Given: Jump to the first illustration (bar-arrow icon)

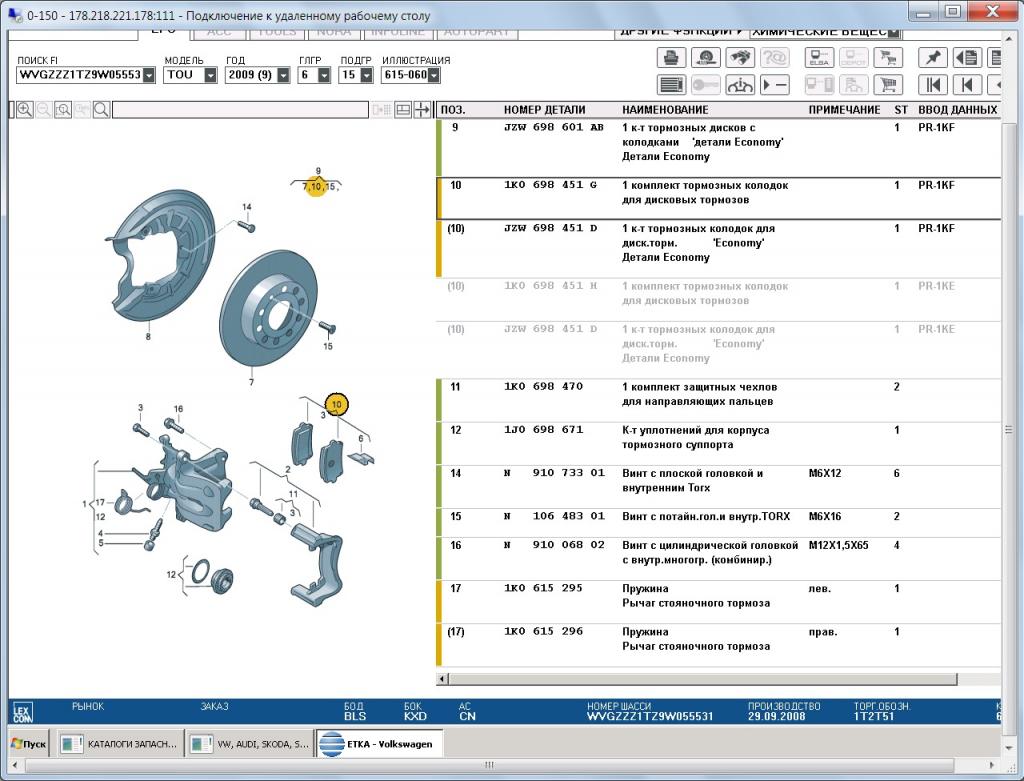Looking at the screenshot, I should [x=933, y=85].
